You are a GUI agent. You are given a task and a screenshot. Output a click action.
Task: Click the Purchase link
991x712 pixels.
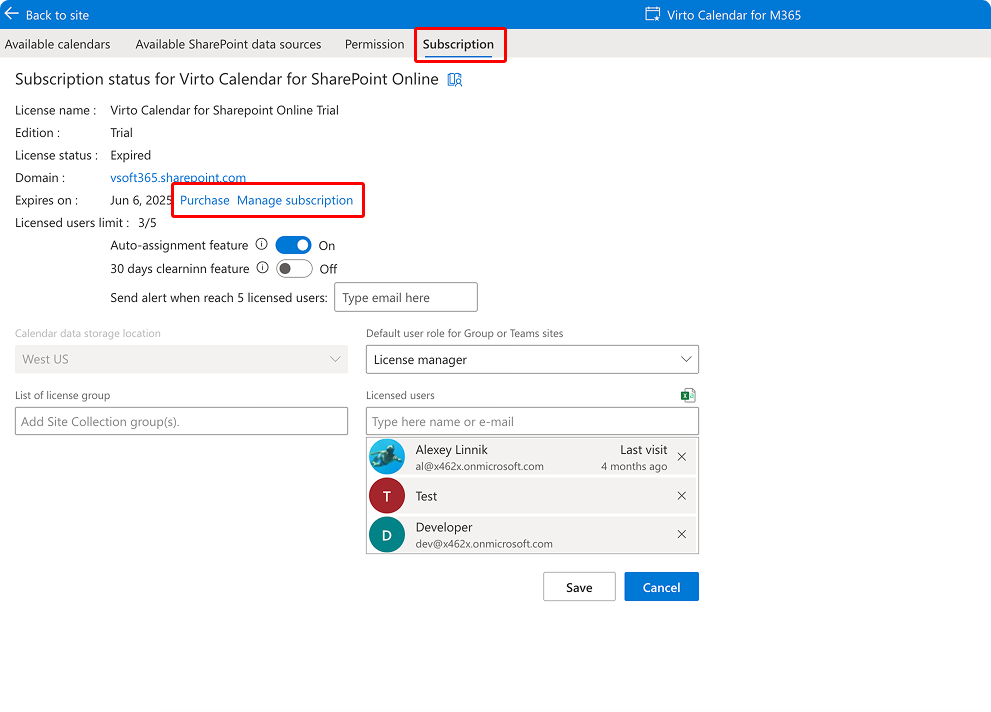tap(204, 200)
